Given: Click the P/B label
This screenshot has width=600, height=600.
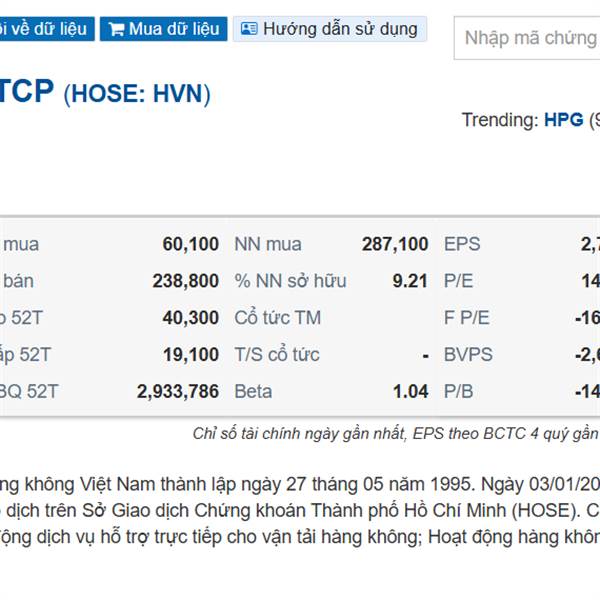Looking at the screenshot, I should point(458,391).
